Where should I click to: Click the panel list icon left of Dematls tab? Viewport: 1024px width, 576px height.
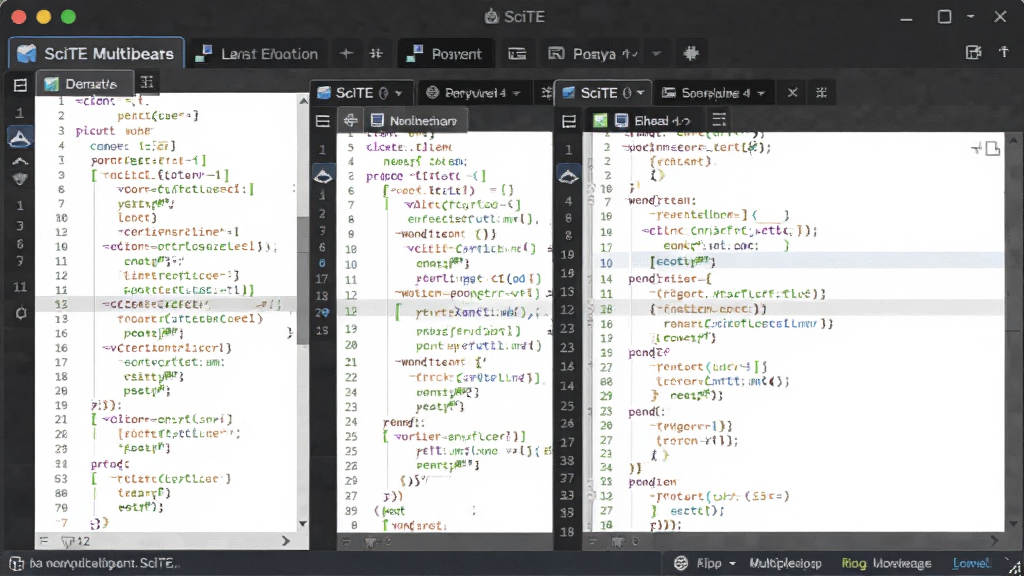pos(20,85)
